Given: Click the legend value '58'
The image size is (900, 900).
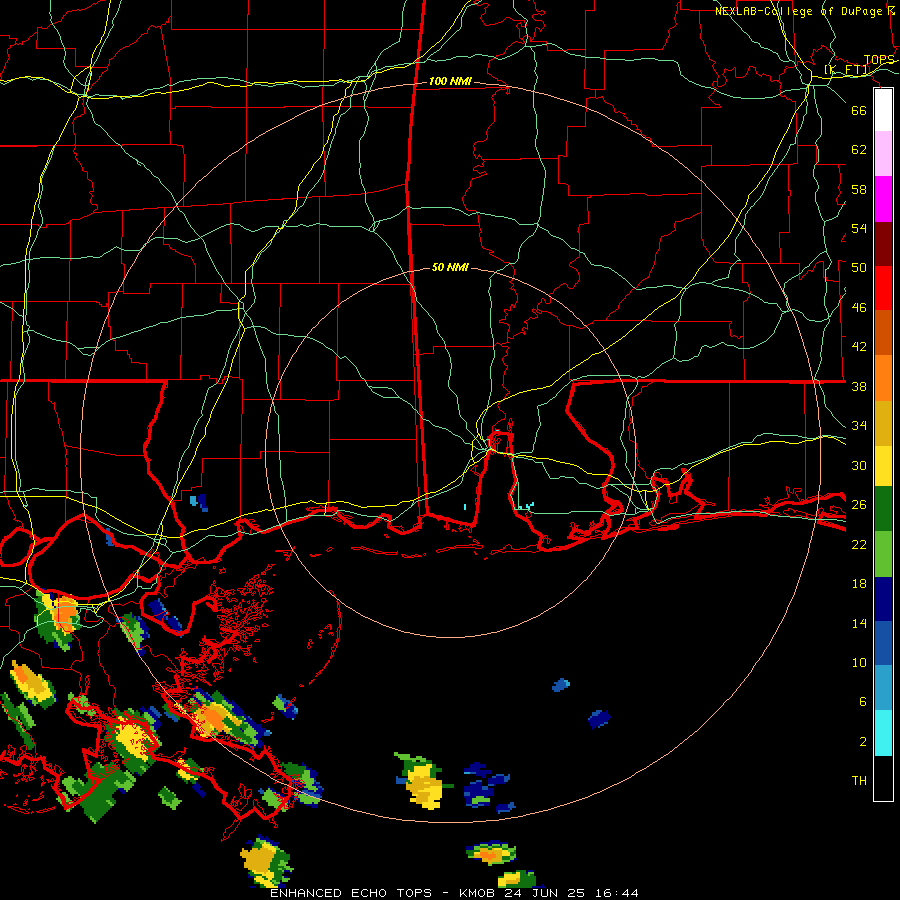Looking at the screenshot, I should (859, 189).
